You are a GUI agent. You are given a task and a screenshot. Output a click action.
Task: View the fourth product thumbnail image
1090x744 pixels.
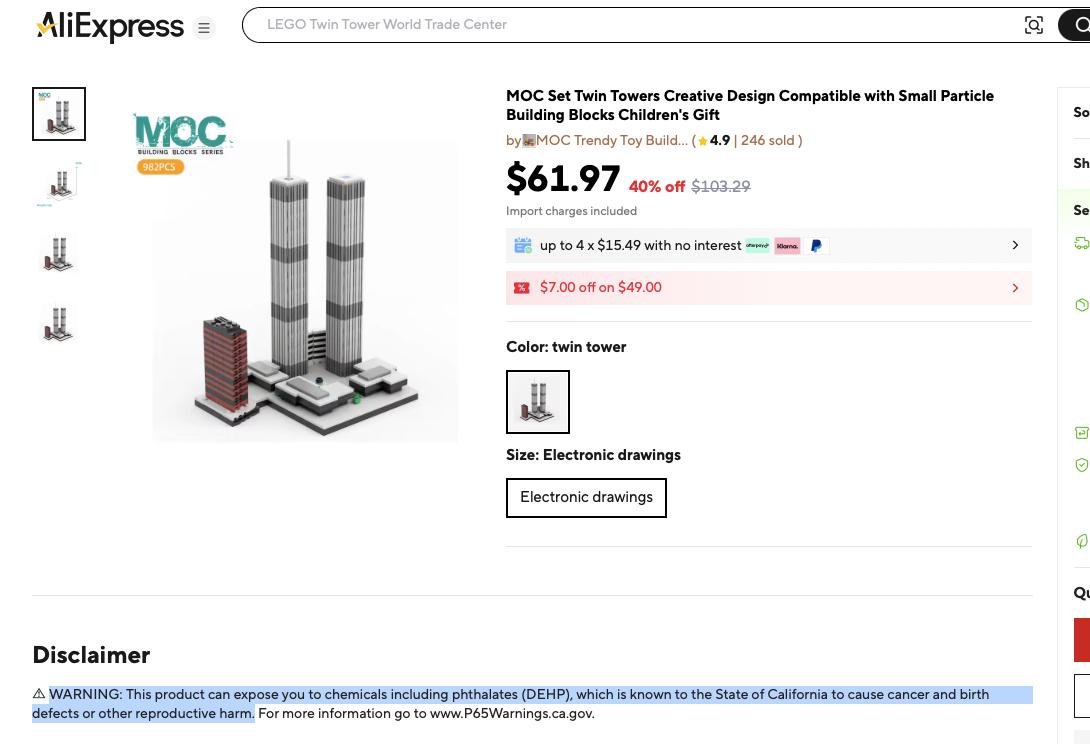59,324
